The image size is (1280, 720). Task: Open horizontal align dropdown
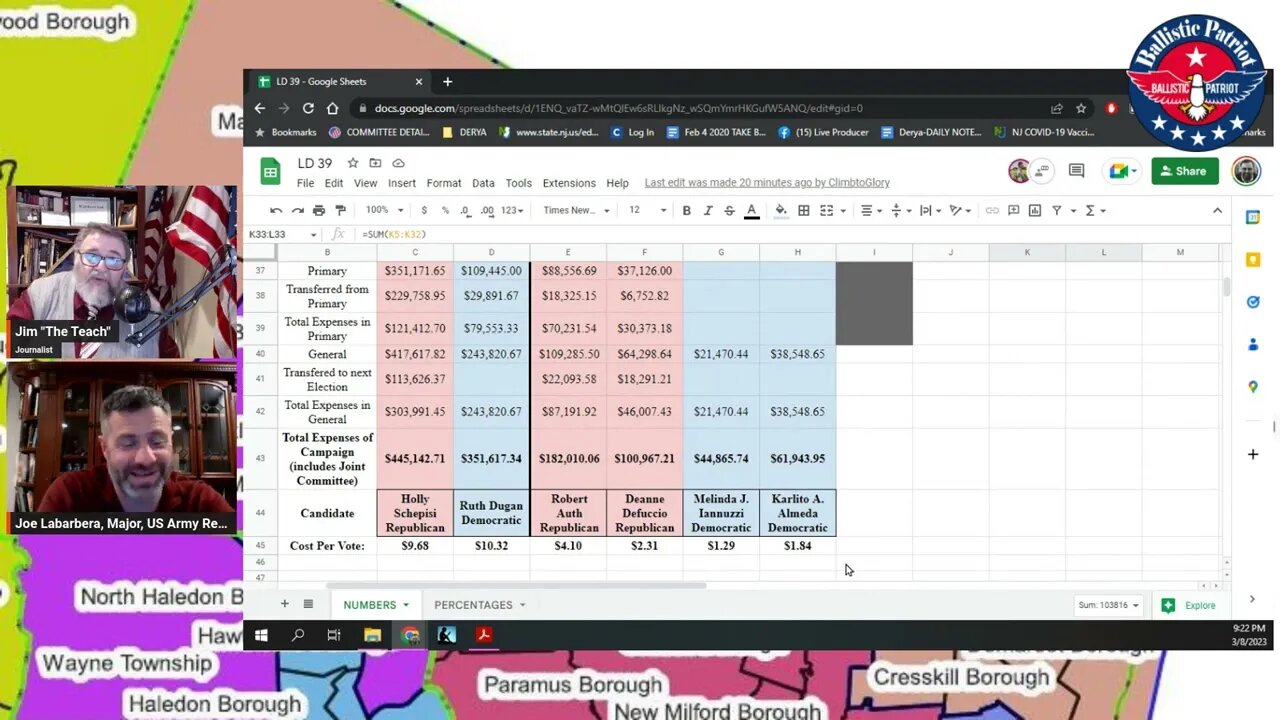(871, 210)
